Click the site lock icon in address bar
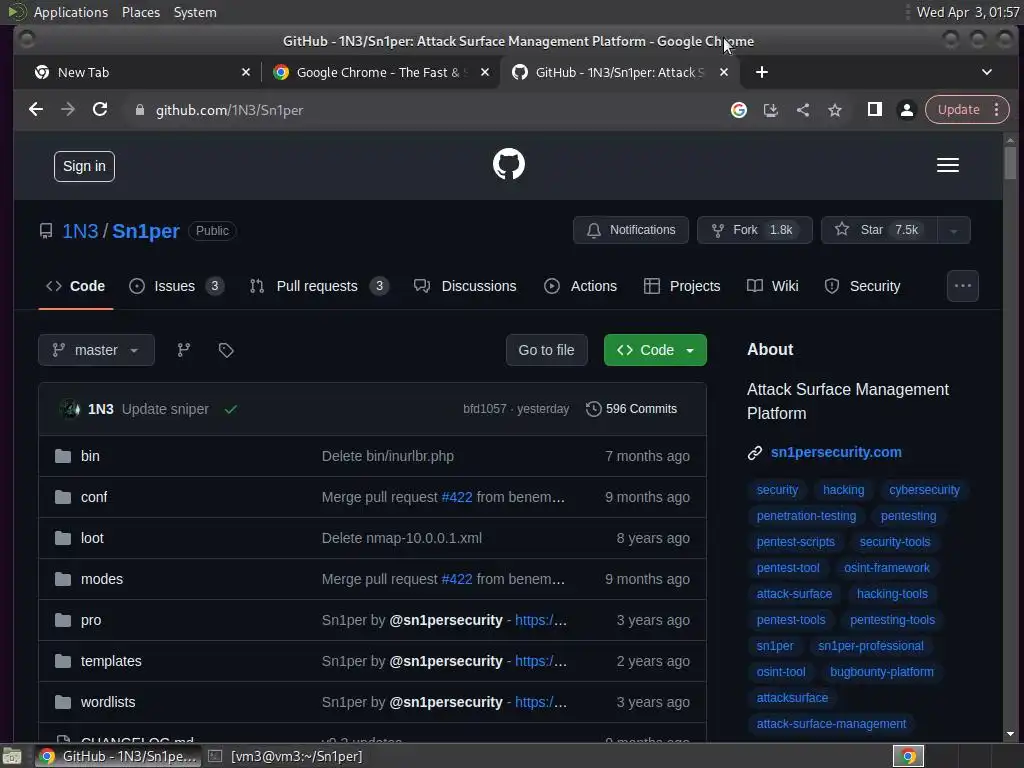Image resolution: width=1024 pixels, height=768 pixels. pos(139,110)
